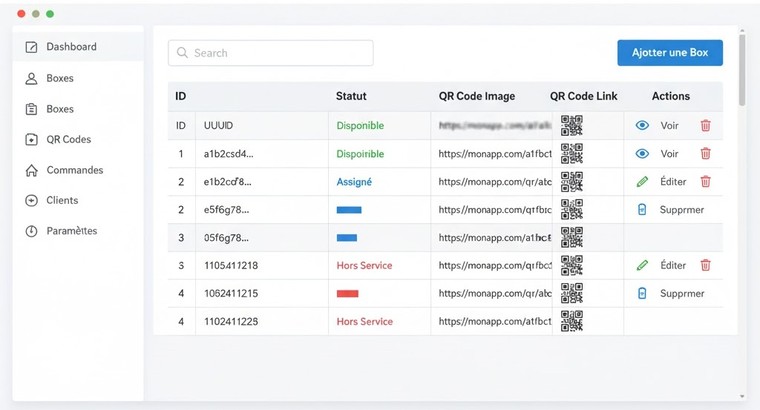This screenshot has height=410, width=760.
Task: Open Boxes with the person icon
Action: [x=59, y=78]
